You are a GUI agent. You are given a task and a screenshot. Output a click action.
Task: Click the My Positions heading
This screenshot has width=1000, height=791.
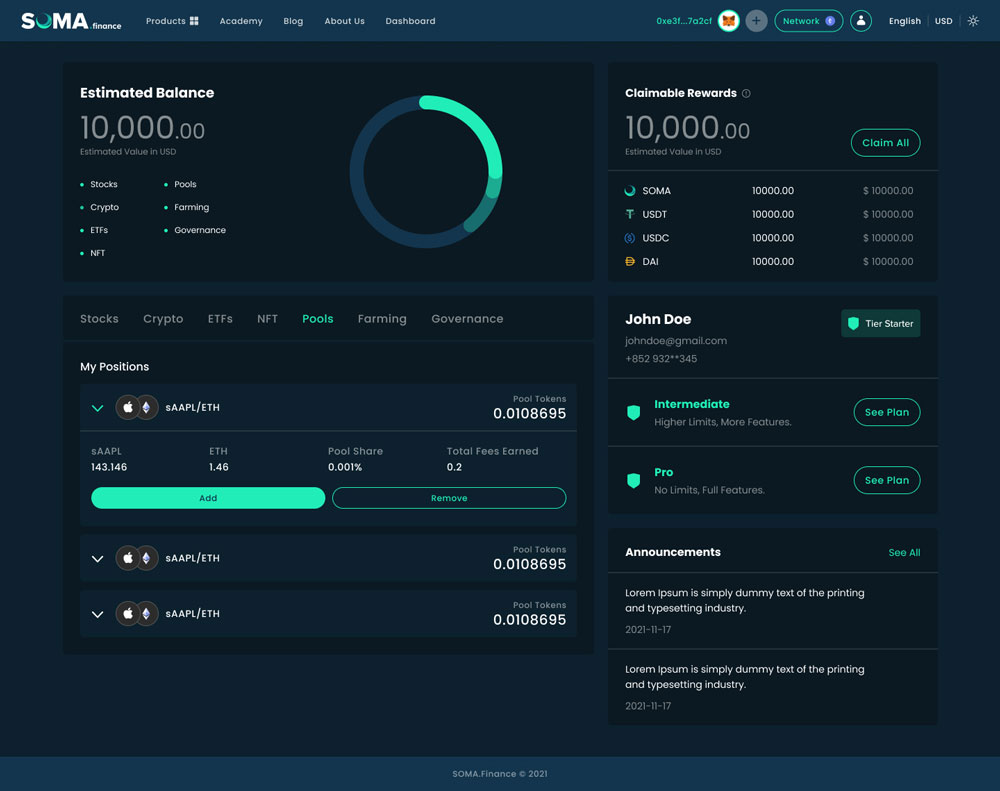click(115, 367)
